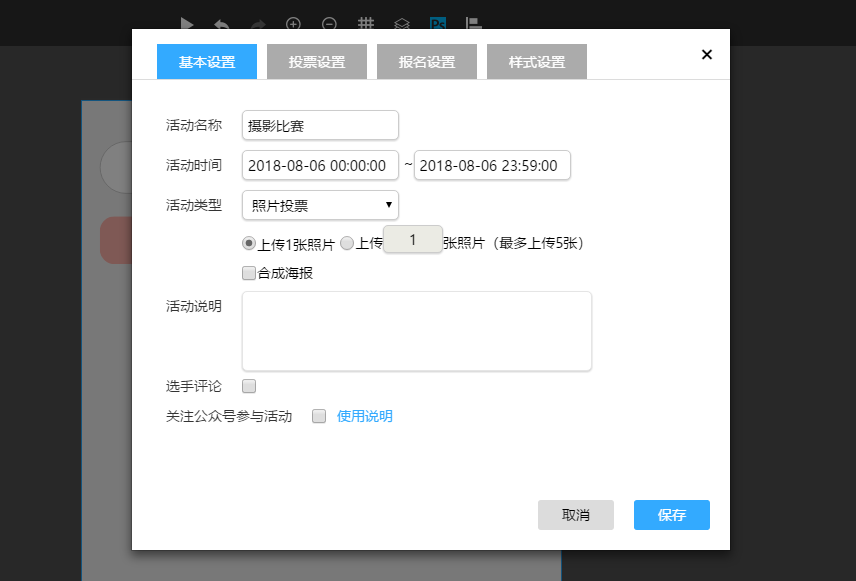Viewport: 856px width, 581px height.
Task: Switch to the 基本设置 tab
Action: point(207,62)
